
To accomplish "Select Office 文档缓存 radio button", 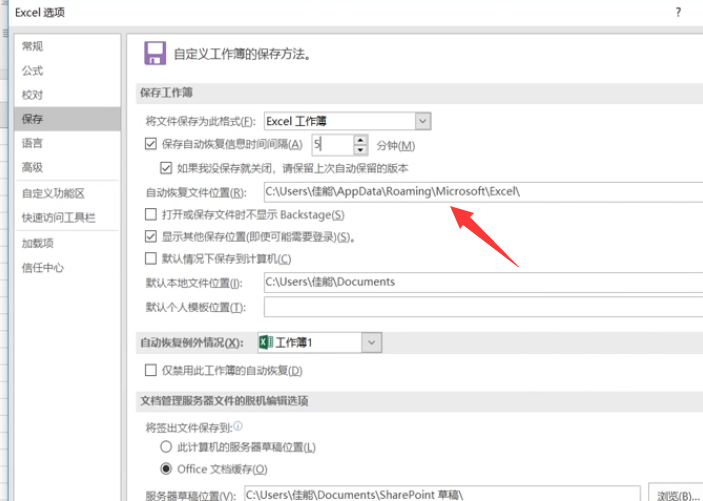I will [x=166, y=469].
